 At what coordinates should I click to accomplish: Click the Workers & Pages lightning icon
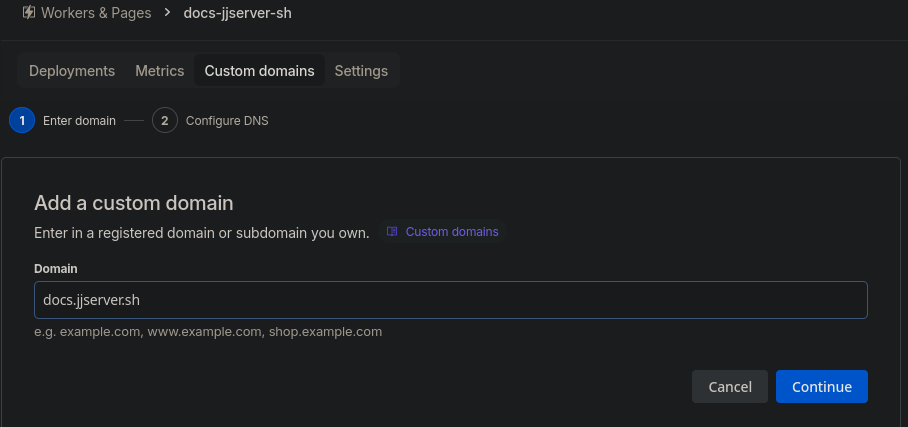coord(28,12)
